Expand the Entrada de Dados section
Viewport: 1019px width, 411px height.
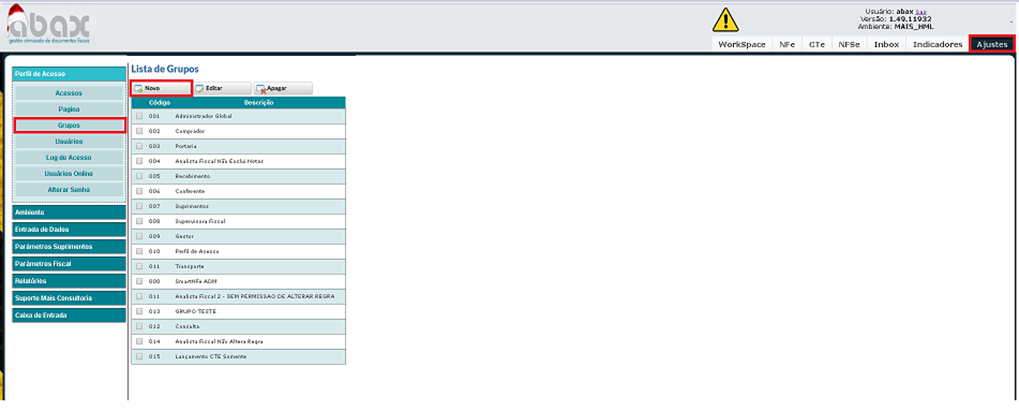click(68, 229)
